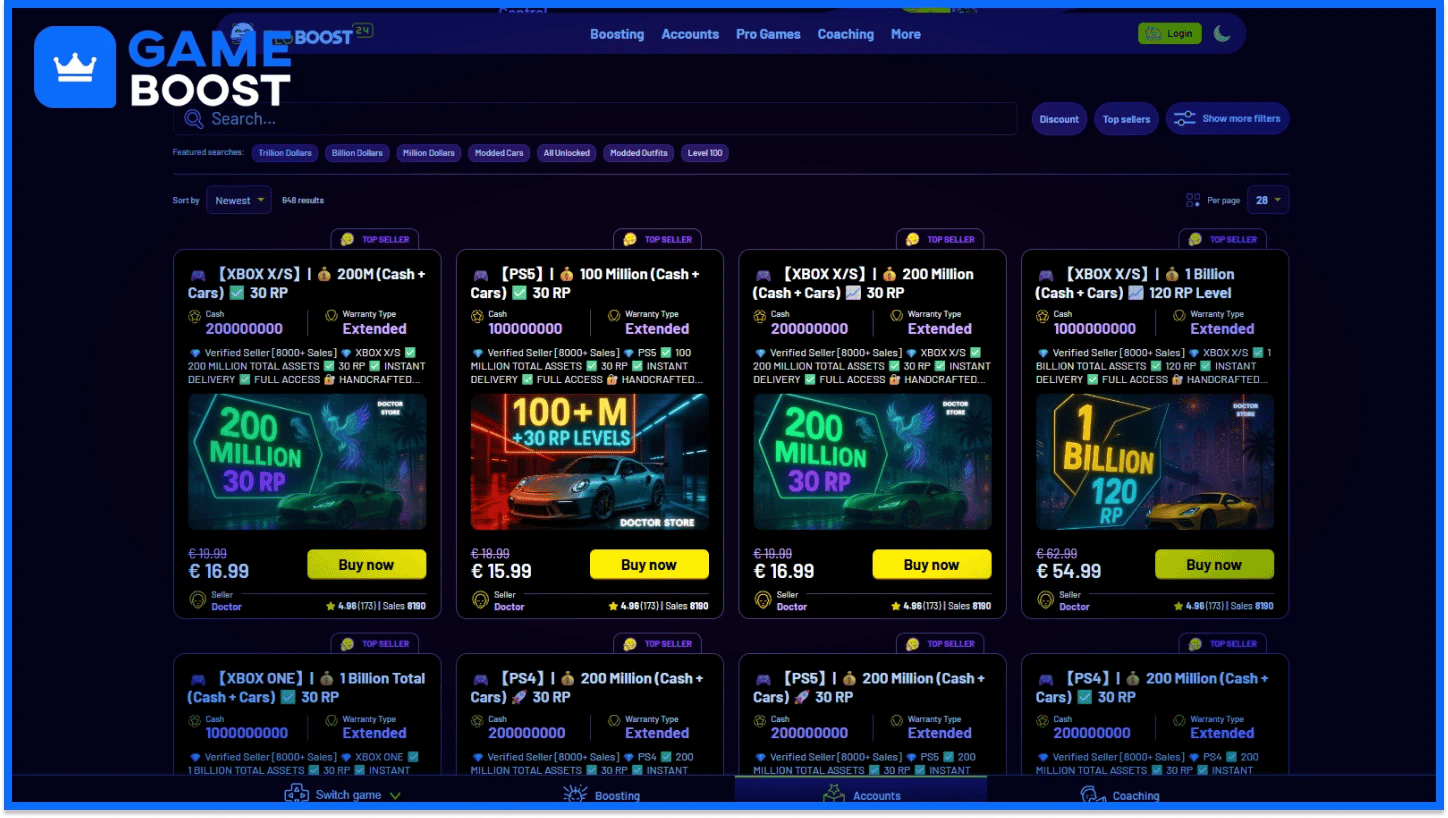The width and height of the screenshot is (1448, 818).
Task: Click the controller icon in the XBOX ONE listing title
Action: [x=197, y=679]
